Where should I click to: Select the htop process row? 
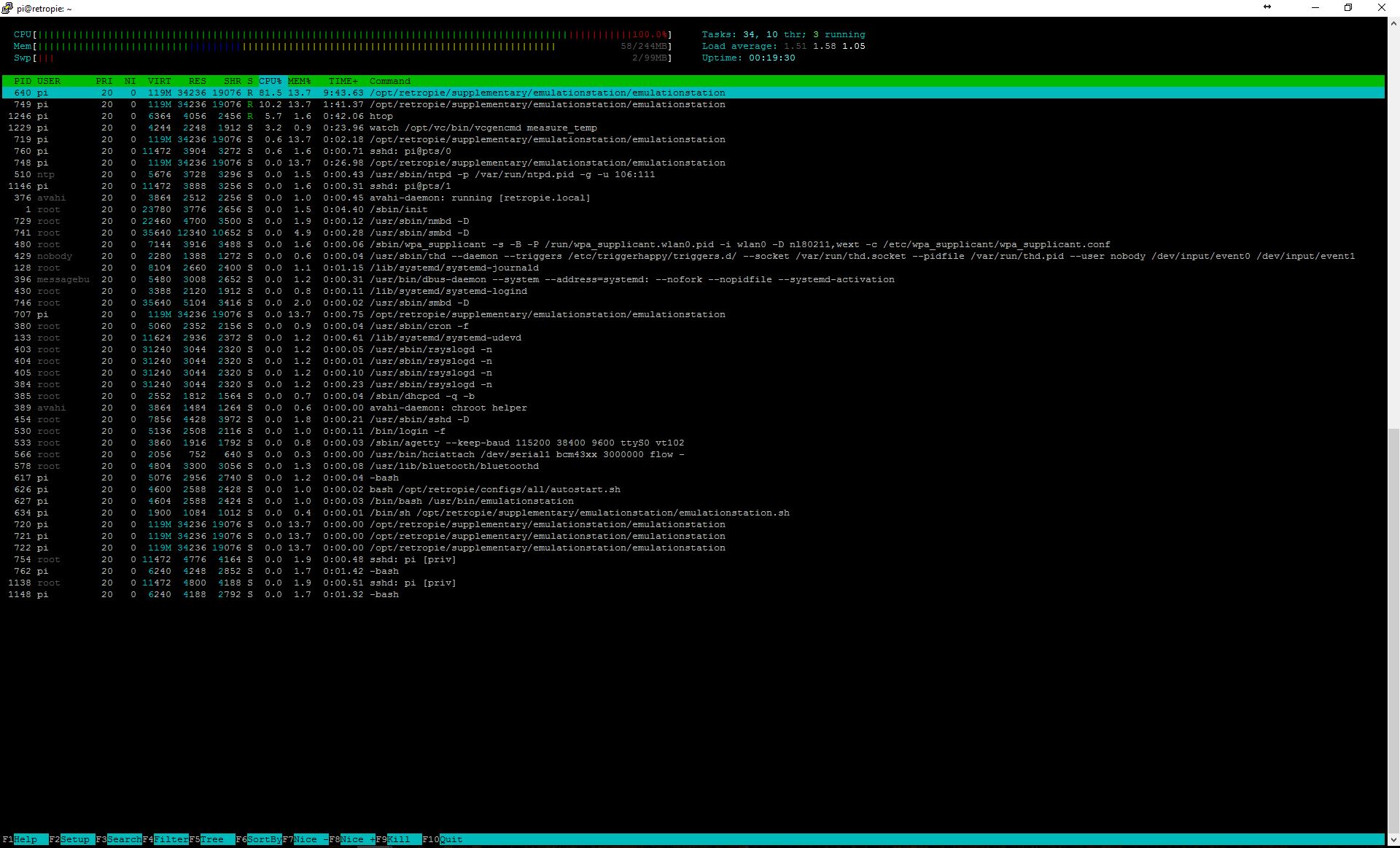(x=381, y=116)
